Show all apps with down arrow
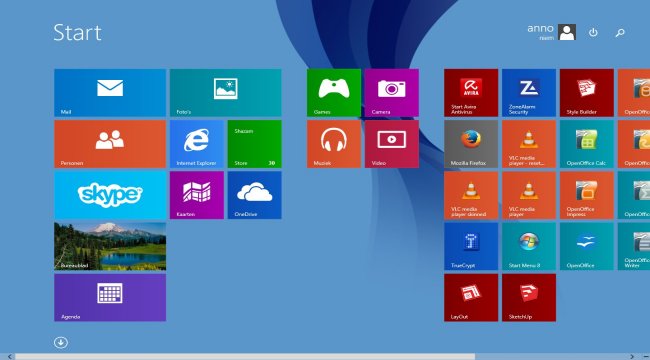Viewport: 650px width, 360px height. pyautogui.click(x=61, y=342)
